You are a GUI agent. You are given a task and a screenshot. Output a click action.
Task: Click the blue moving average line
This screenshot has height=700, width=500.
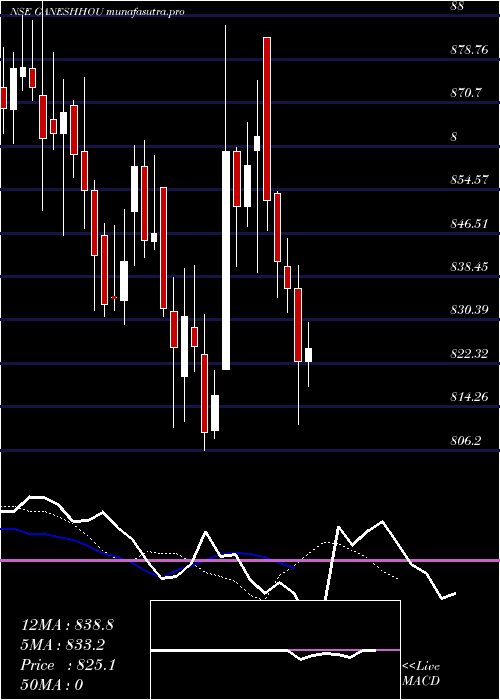click(147, 554)
